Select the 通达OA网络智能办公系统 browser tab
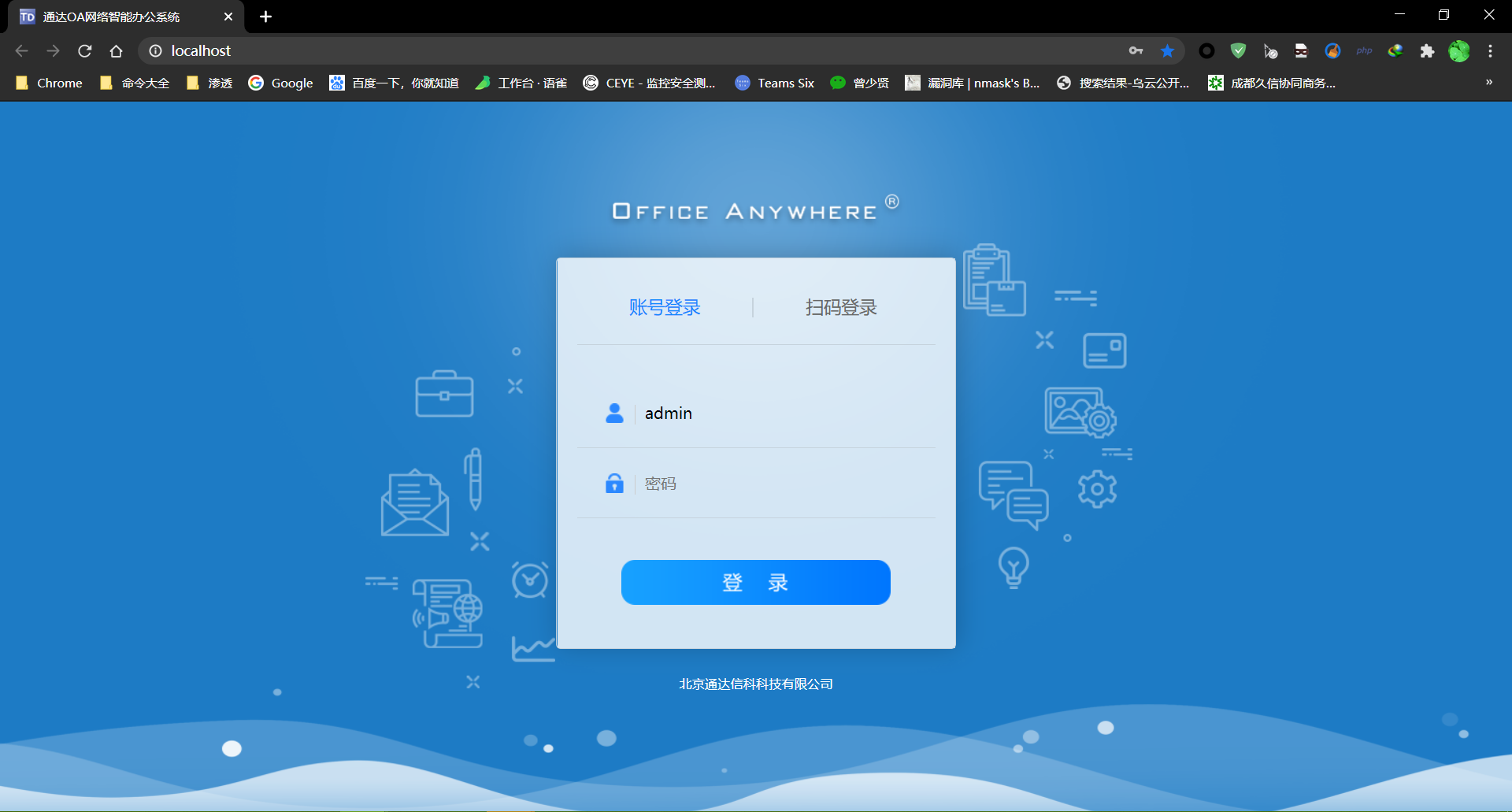This screenshot has height=812, width=1512. point(126,17)
